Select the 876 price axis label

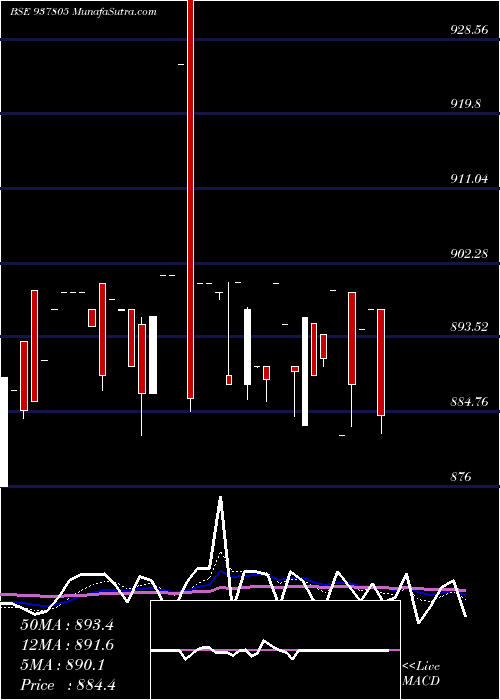(461, 477)
